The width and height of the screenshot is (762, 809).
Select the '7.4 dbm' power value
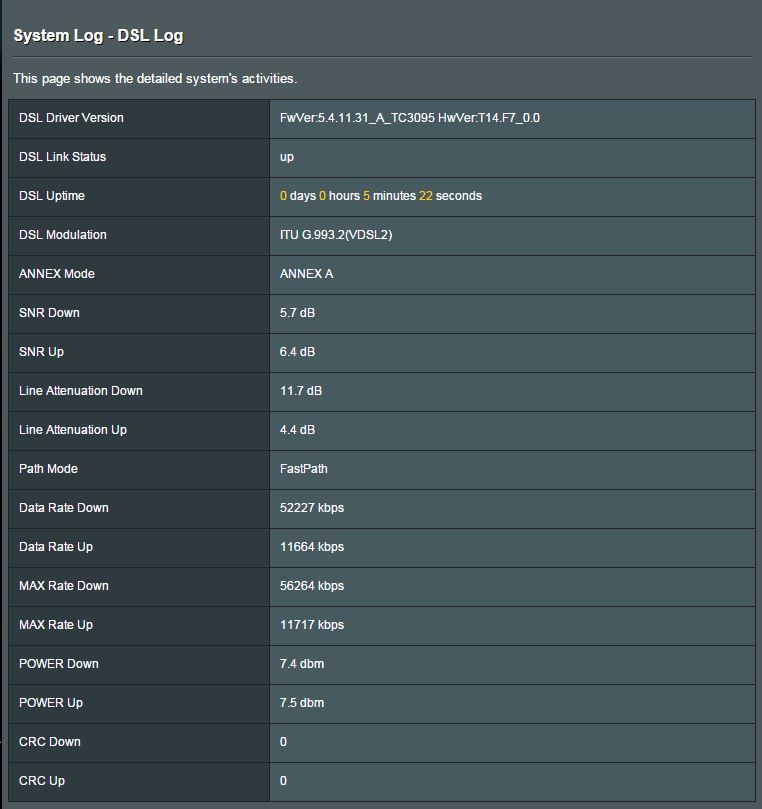coord(302,664)
